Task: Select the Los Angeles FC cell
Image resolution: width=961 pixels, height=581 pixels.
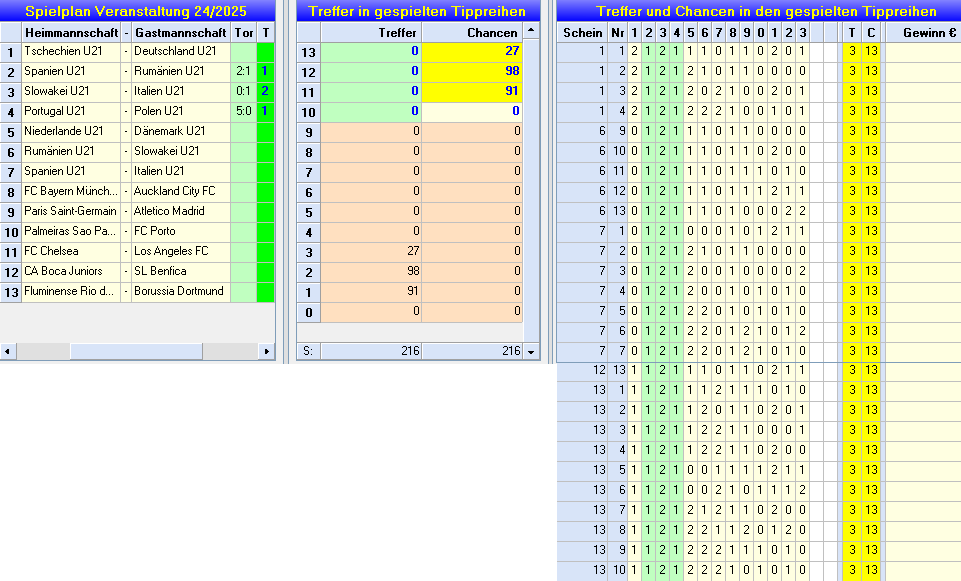Action: [181, 251]
